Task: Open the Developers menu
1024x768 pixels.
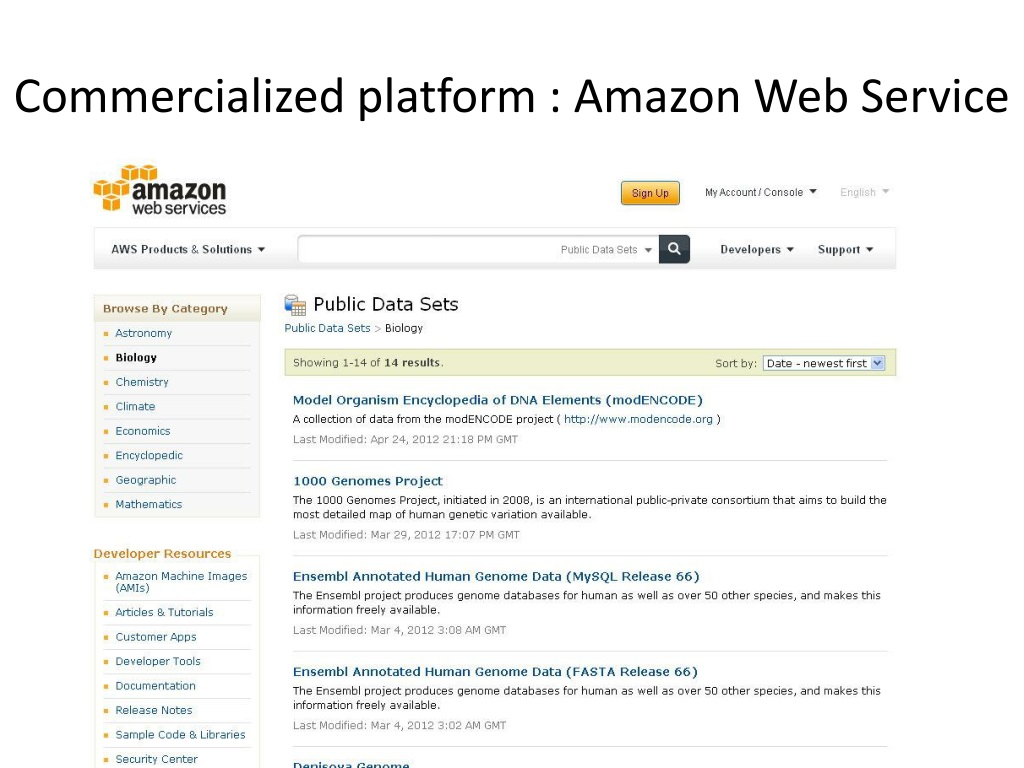Action: click(757, 249)
